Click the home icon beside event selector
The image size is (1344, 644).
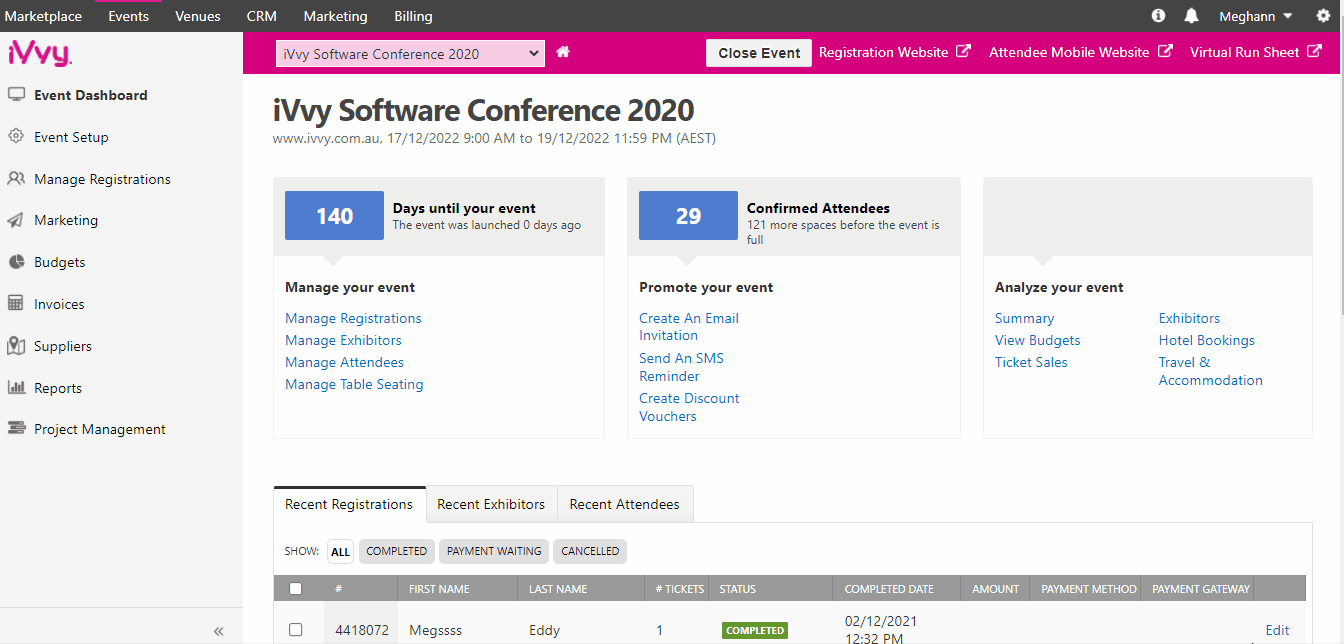[x=563, y=52]
